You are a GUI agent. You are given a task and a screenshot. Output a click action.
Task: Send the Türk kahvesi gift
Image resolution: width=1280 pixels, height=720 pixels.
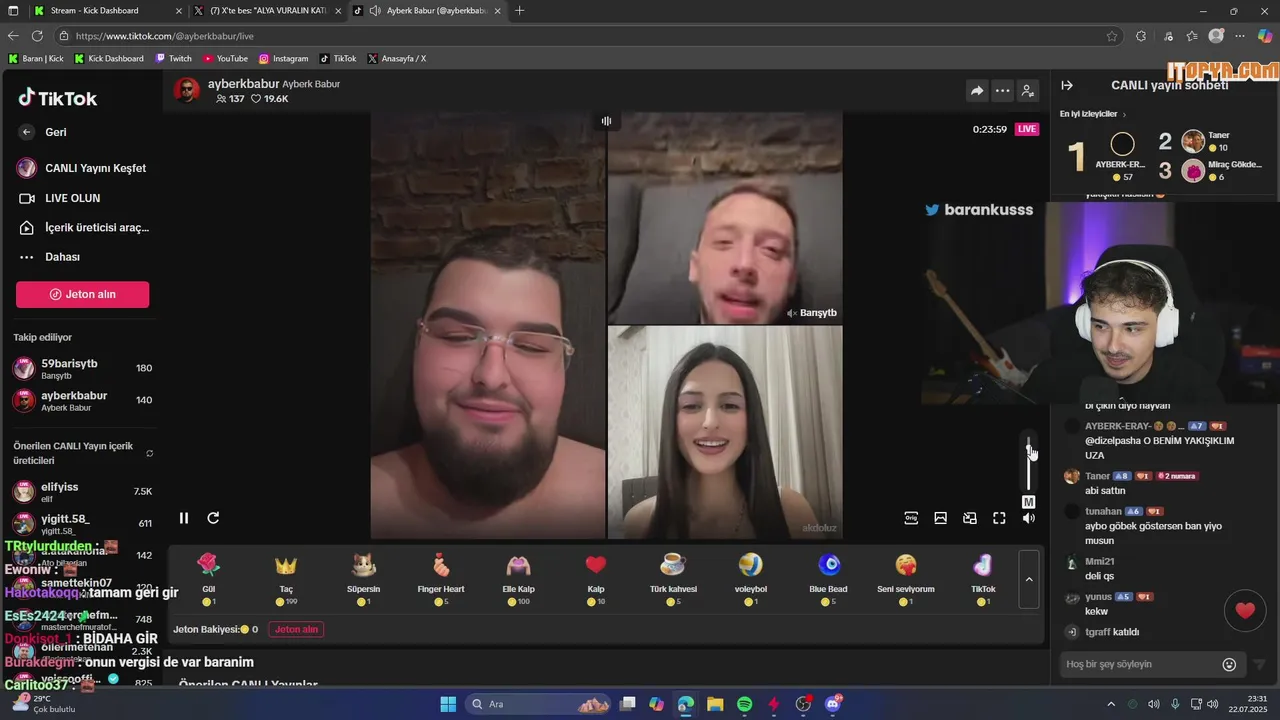click(673, 578)
